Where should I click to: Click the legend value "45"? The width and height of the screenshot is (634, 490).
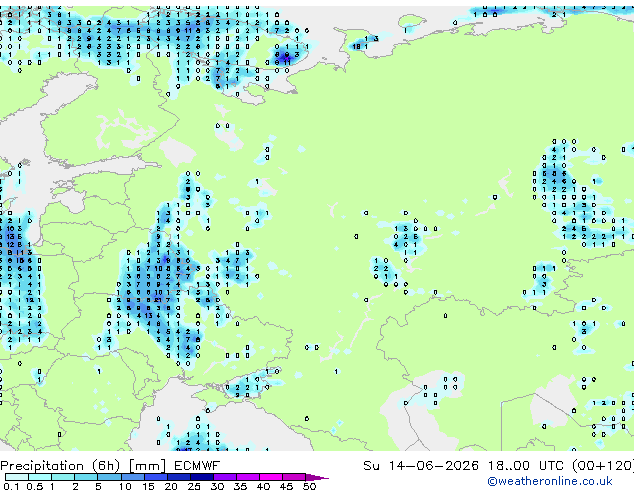(x=286, y=486)
